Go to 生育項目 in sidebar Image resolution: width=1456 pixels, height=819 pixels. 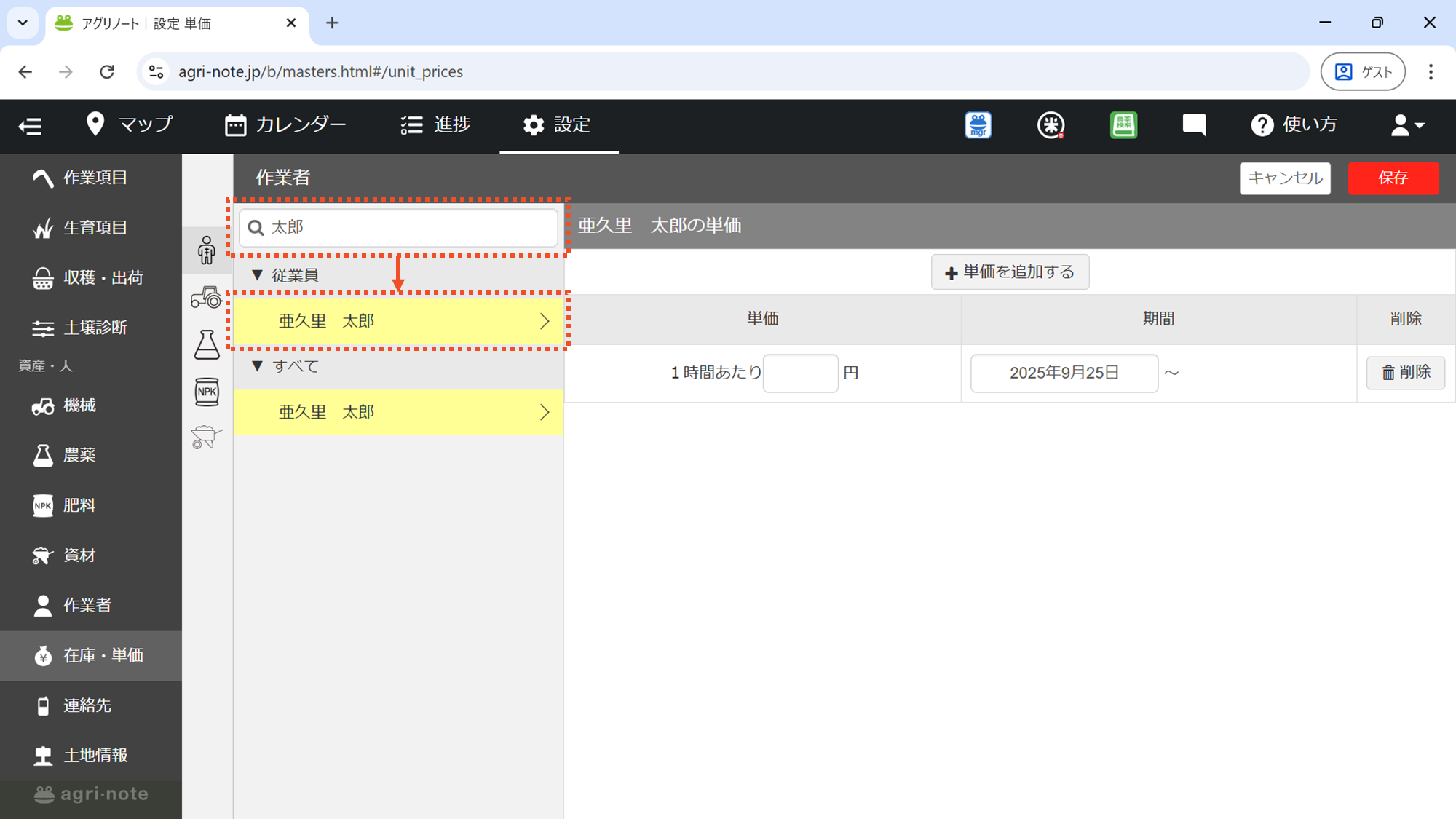coord(91,228)
